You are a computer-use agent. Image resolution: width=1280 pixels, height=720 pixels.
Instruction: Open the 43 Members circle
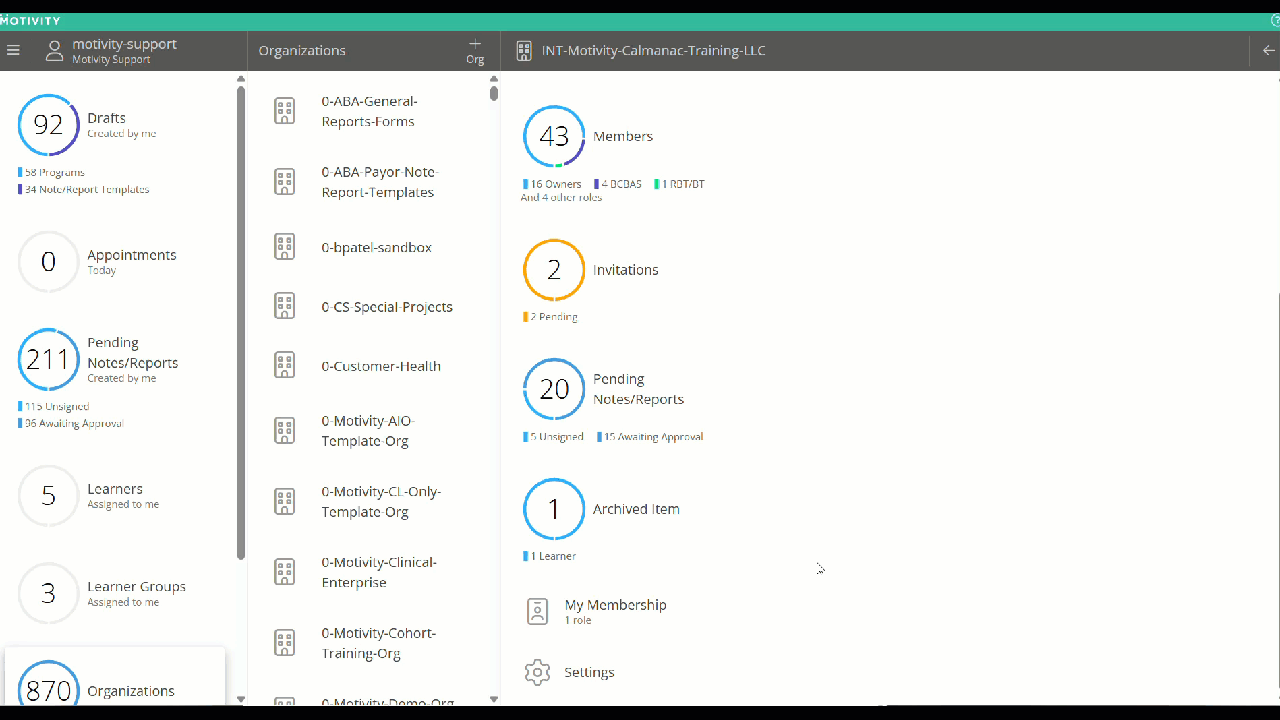tap(554, 137)
